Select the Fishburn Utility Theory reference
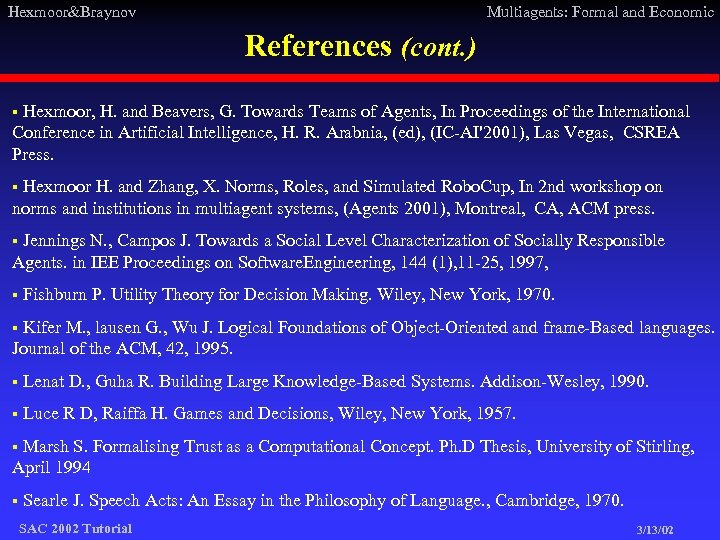Screen dimensions: 720x540 click(284, 294)
